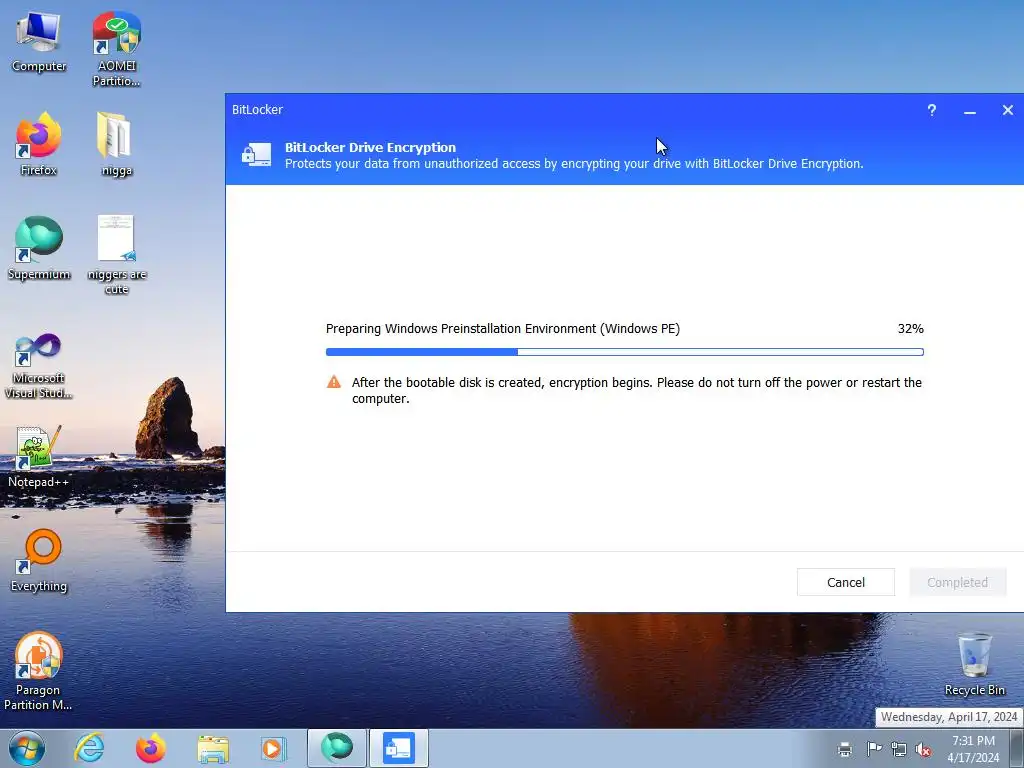Open the Windows Start menu

tap(27, 748)
